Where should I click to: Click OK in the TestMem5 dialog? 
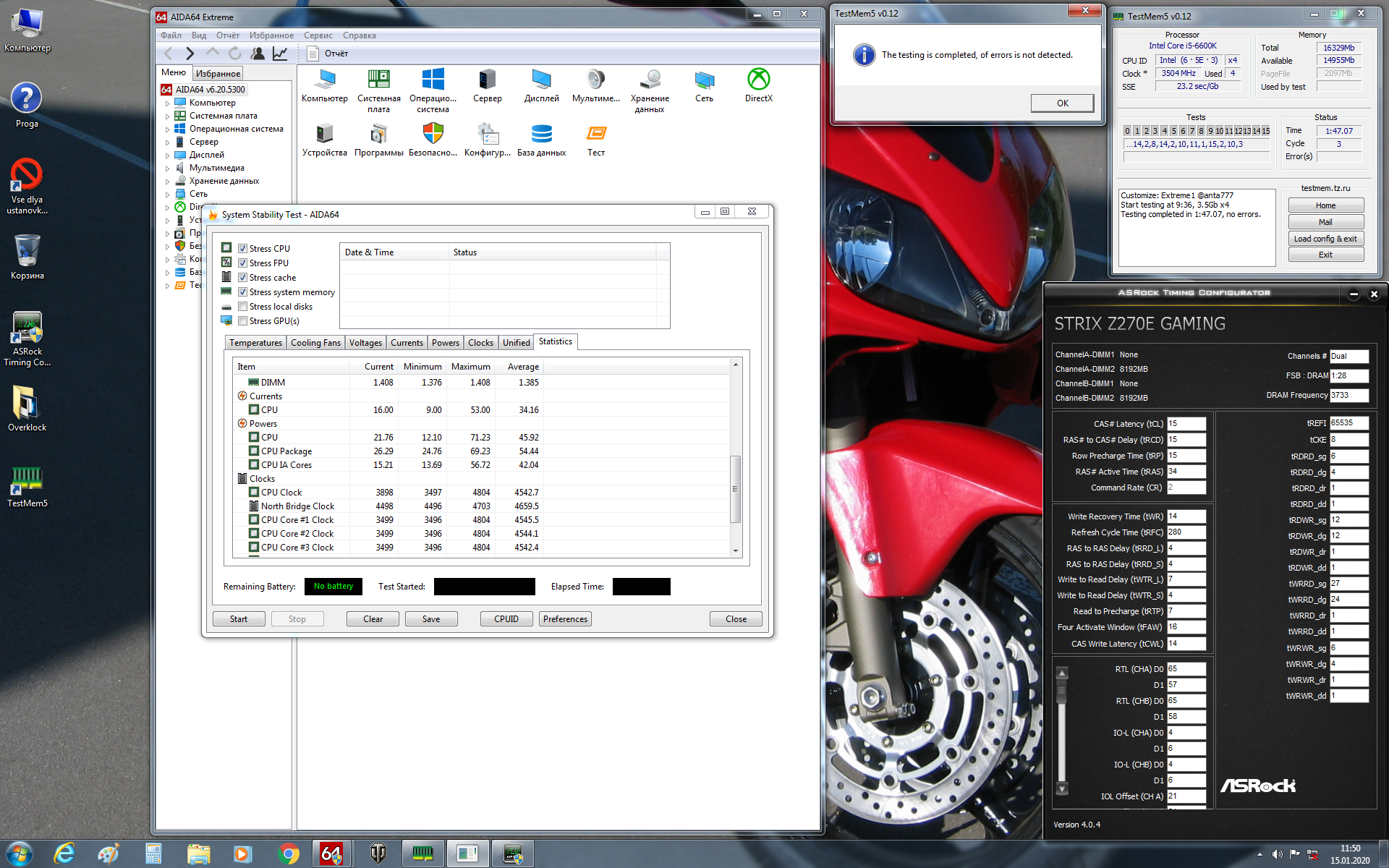click(x=1061, y=103)
